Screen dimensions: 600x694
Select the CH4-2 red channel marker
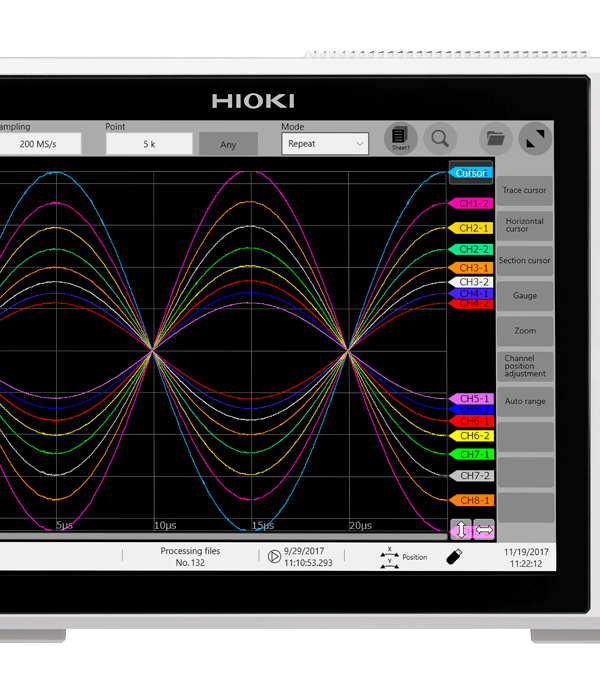[x=470, y=304]
